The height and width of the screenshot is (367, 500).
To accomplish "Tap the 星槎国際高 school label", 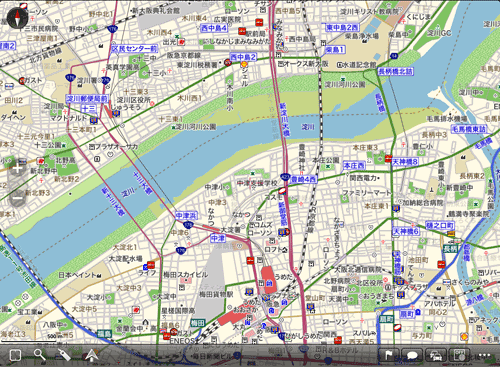I will pyautogui.click(x=178, y=310).
